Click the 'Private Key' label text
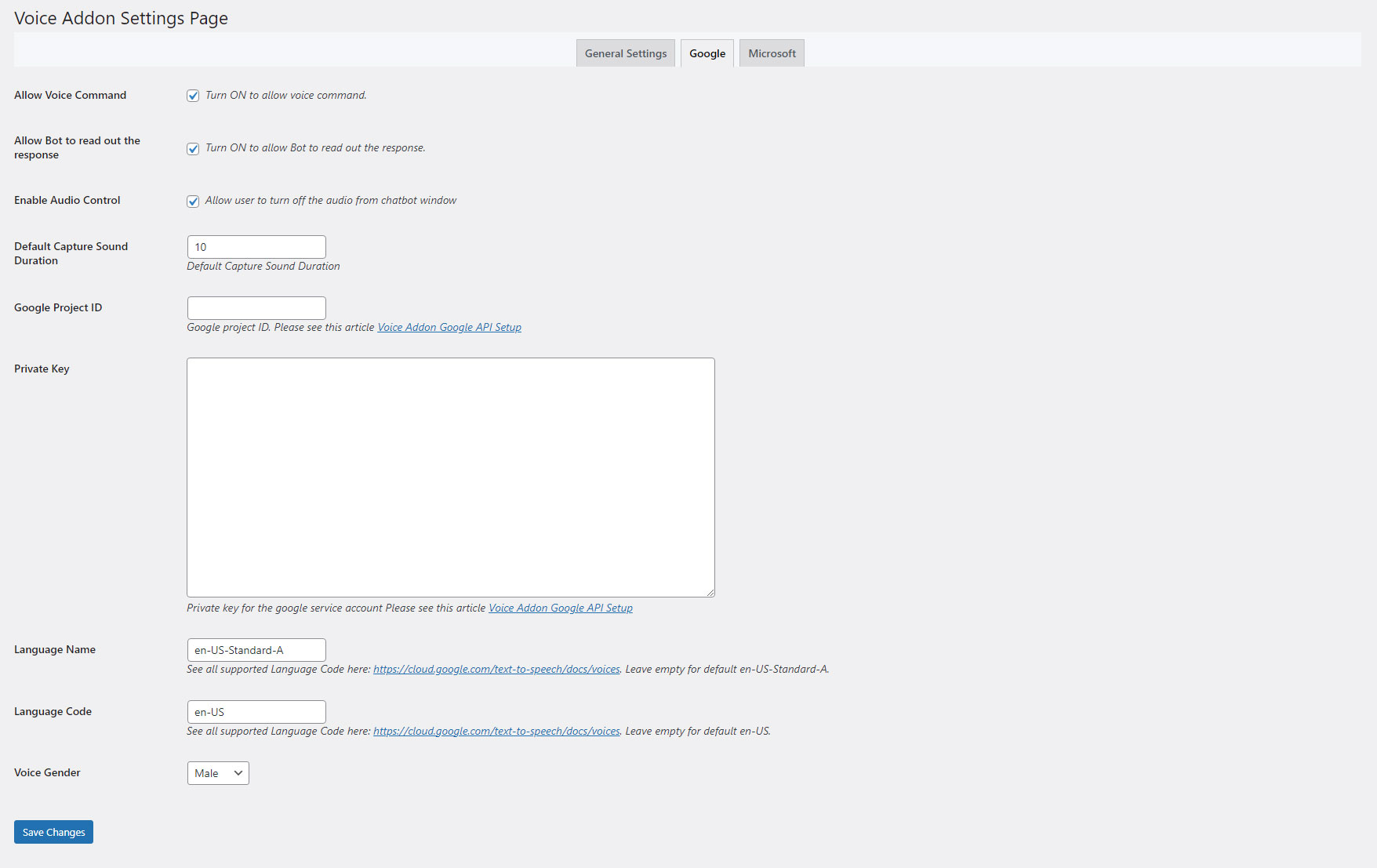Screen dimensions: 1377x868 [x=42, y=369]
